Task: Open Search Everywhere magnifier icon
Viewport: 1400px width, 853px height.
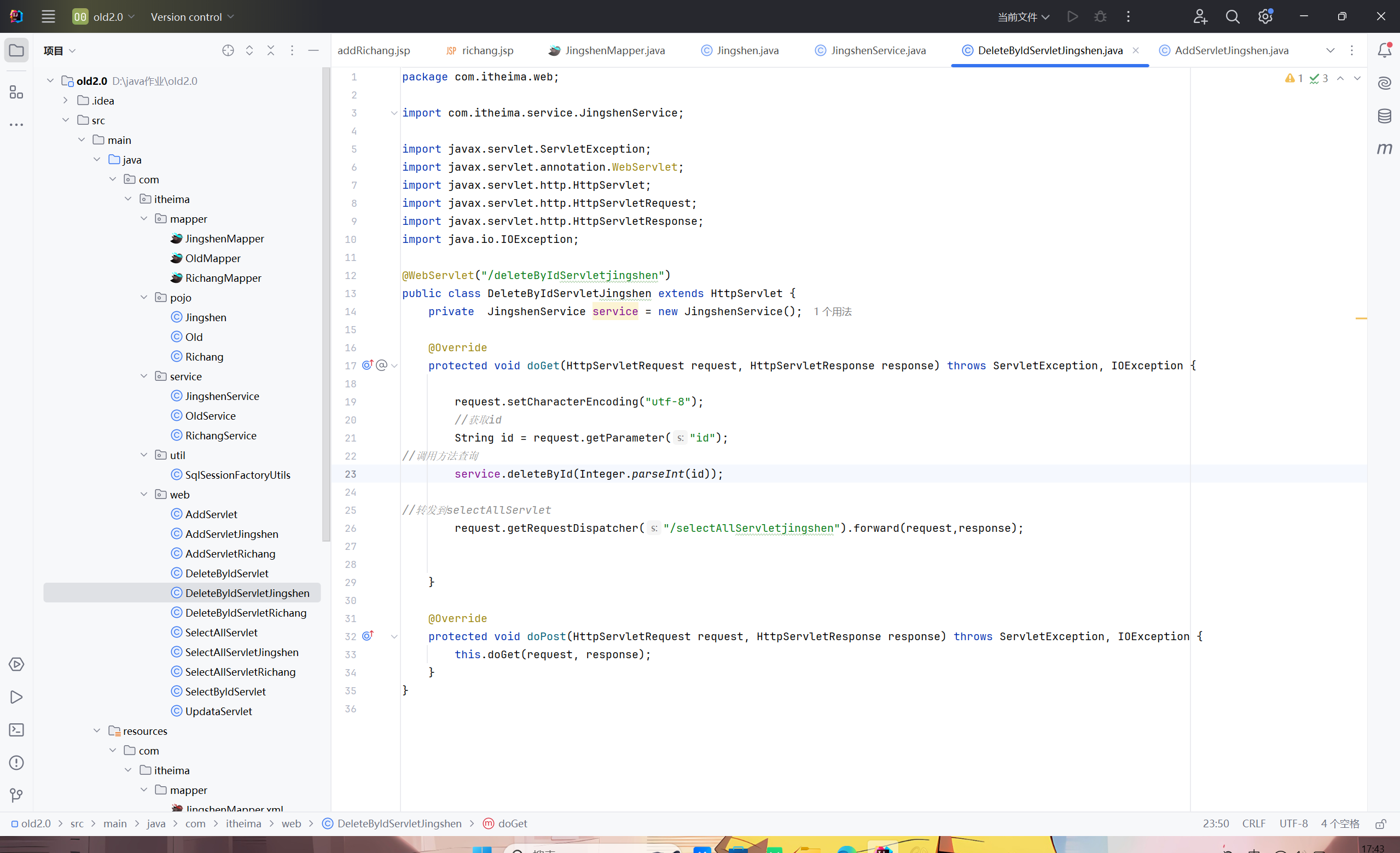Action: [x=1232, y=16]
